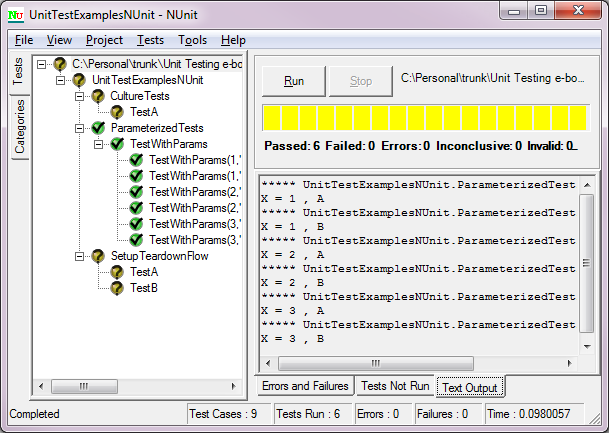Switch to the Tests Not Run tab
609x433 pixels.
pyautogui.click(x=395, y=386)
